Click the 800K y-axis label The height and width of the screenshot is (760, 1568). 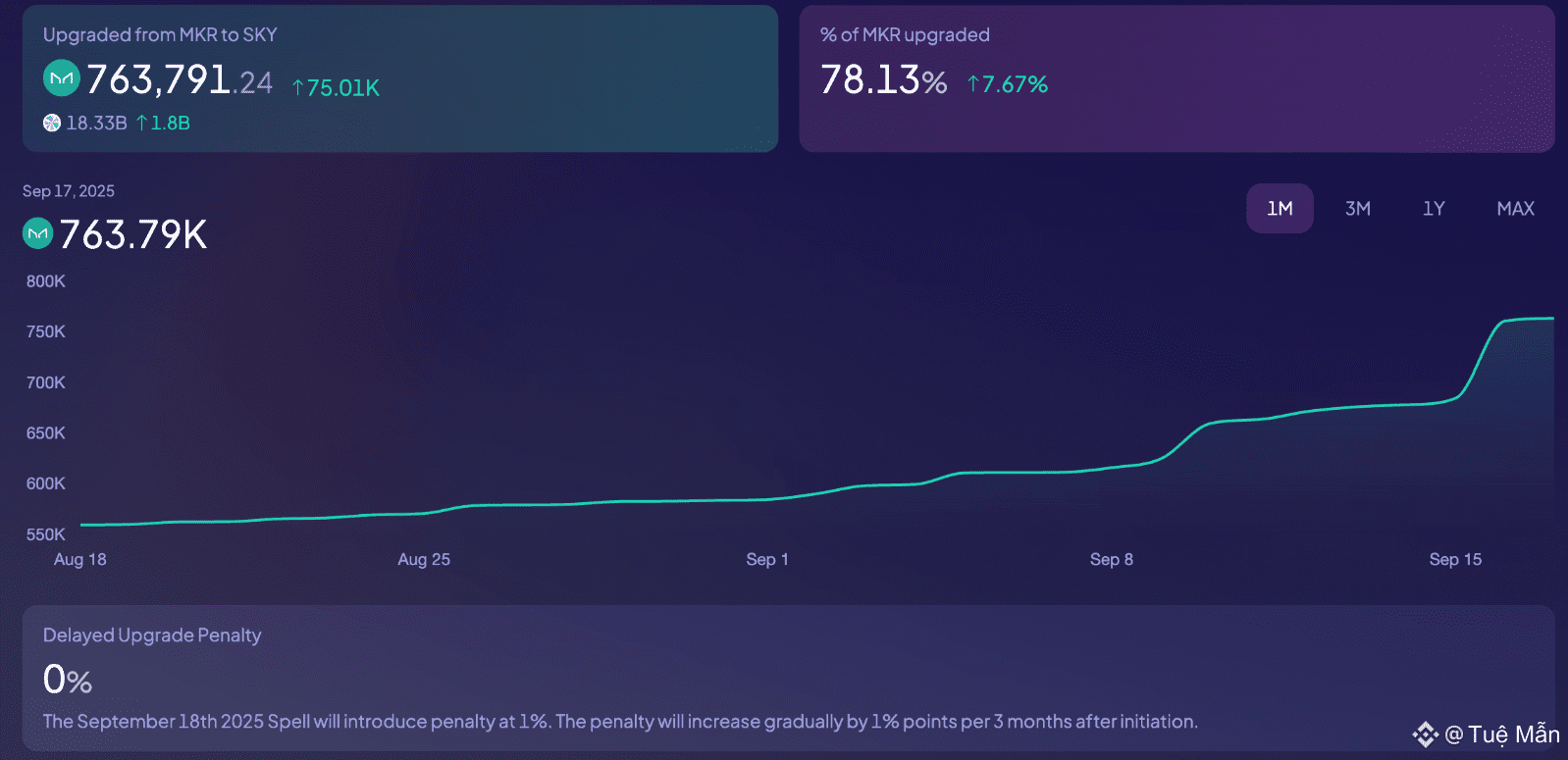(46, 281)
